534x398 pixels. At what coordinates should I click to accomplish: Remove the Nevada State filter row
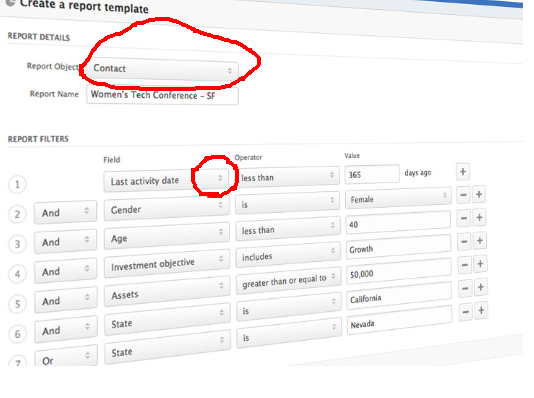click(466, 312)
